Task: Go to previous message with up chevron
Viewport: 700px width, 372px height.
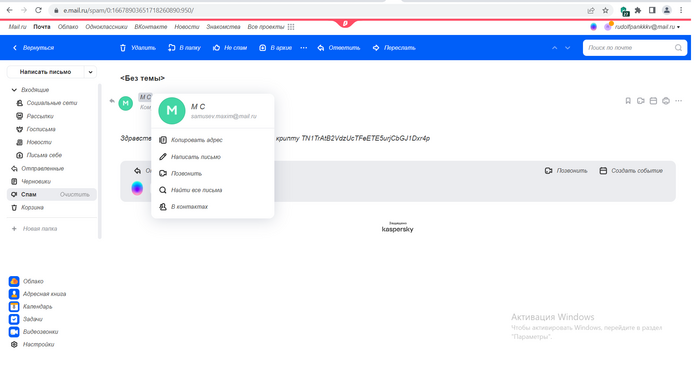Action: tap(554, 48)
